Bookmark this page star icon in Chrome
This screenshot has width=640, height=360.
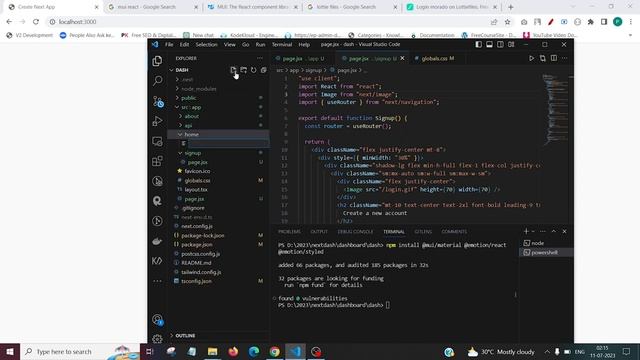coord(507,22)
